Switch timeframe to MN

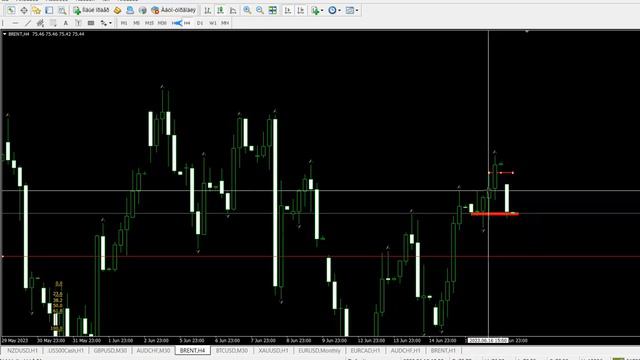[225, 23]
